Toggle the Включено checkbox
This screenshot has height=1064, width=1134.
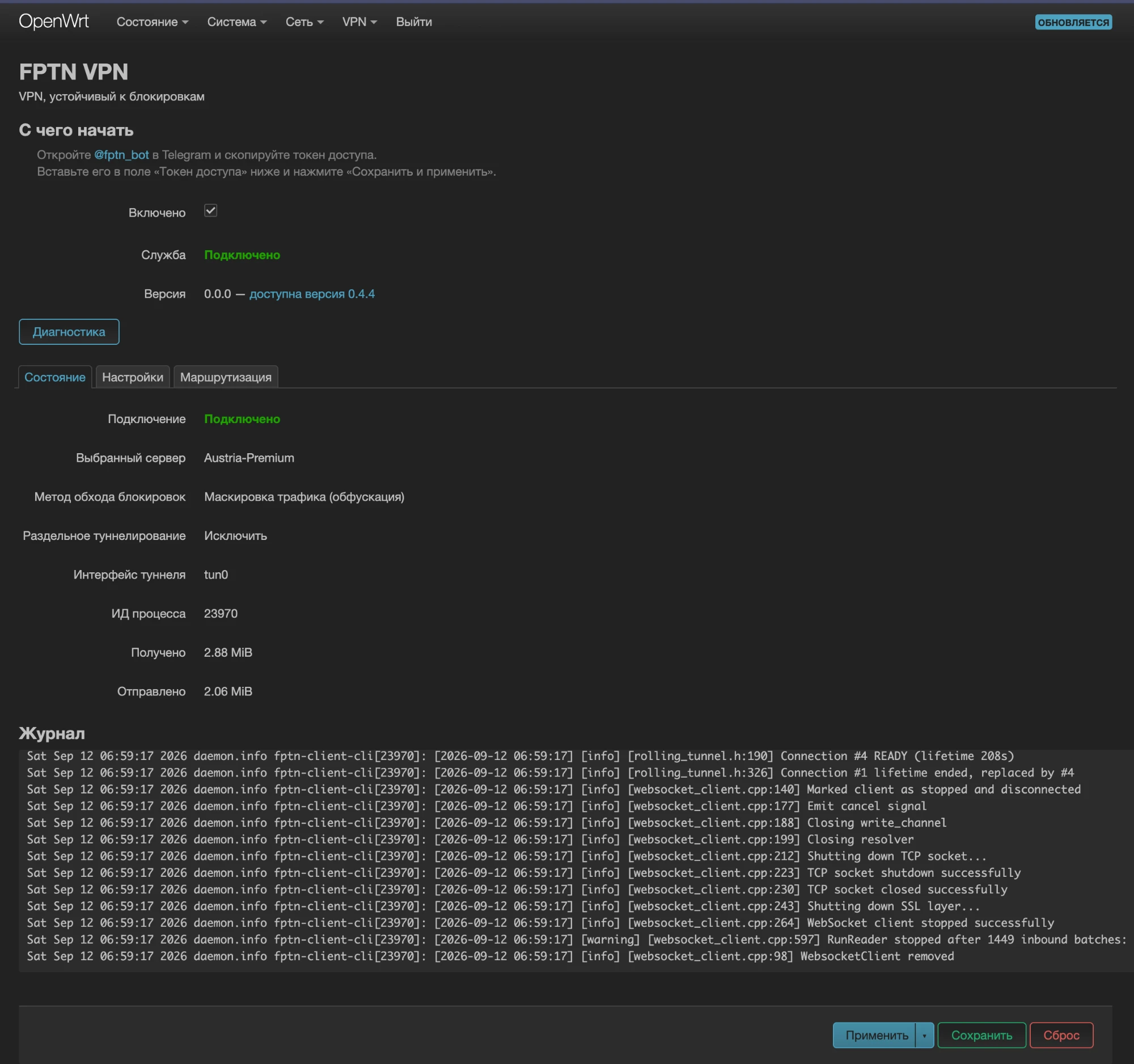click(210, 211)
